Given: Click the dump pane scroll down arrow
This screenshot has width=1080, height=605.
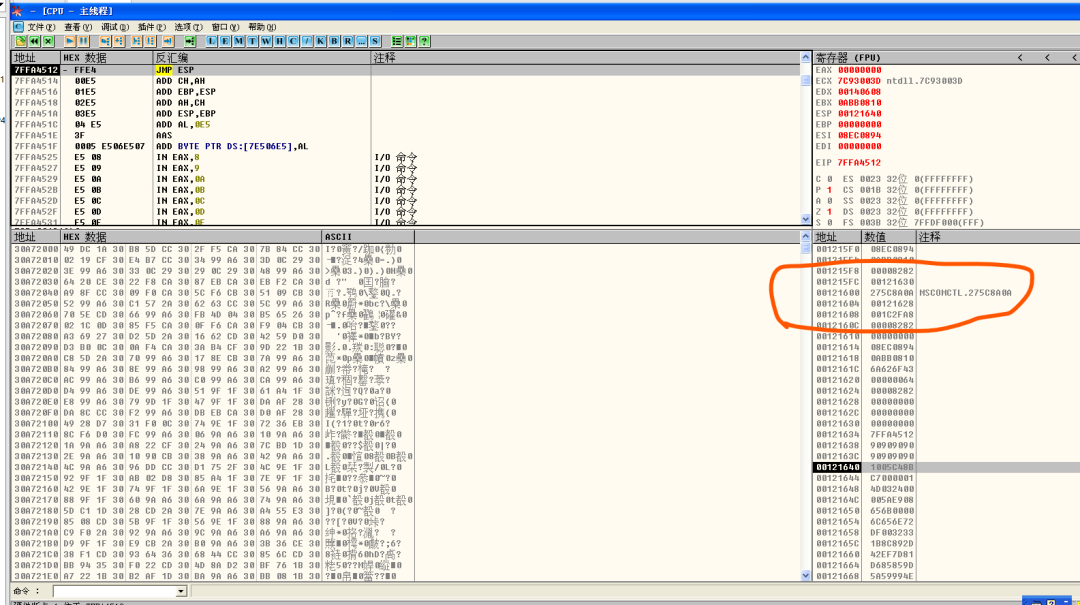Looking at the screenshot, I should click(x=806, y=575).
